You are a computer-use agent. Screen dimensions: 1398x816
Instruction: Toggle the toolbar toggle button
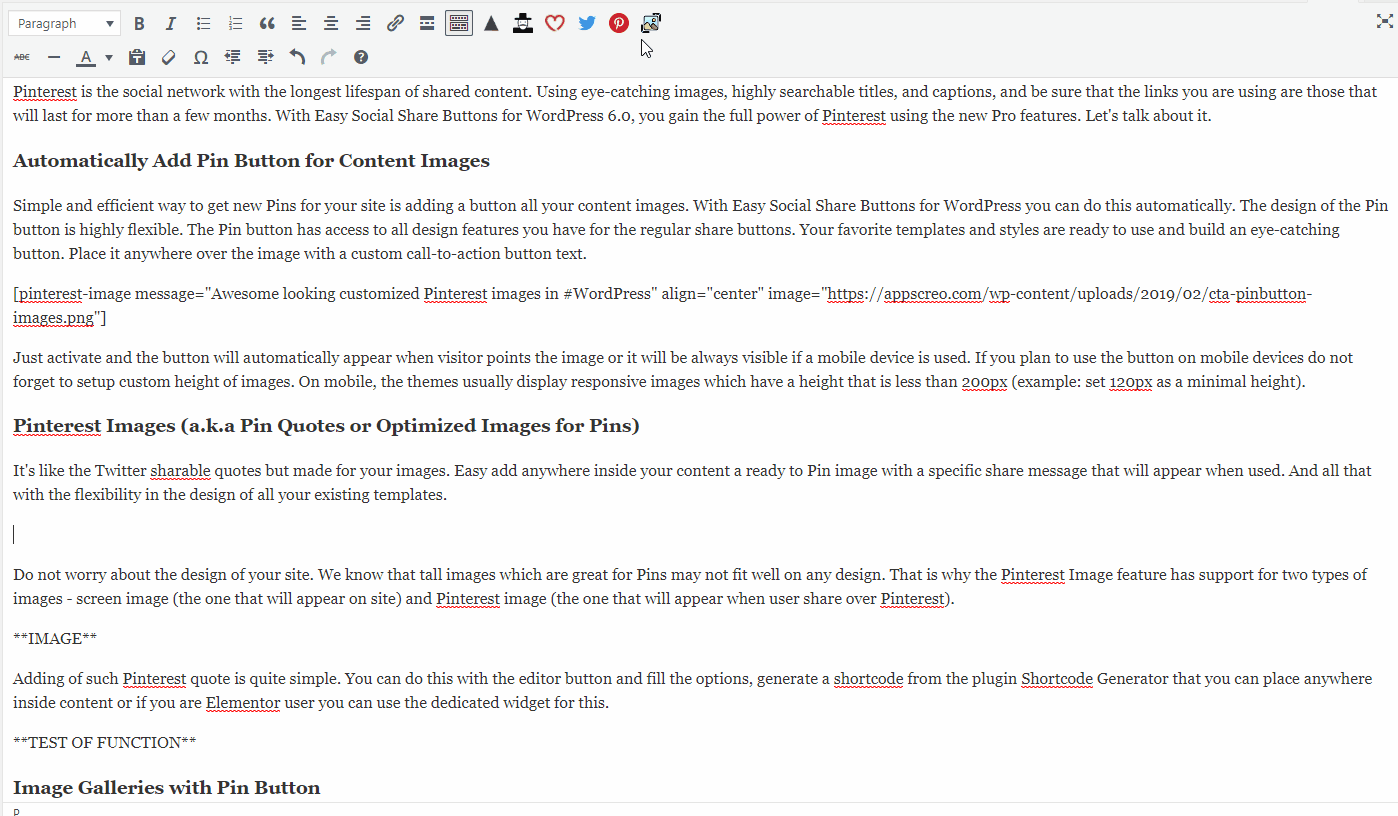[x=459, y=23]
